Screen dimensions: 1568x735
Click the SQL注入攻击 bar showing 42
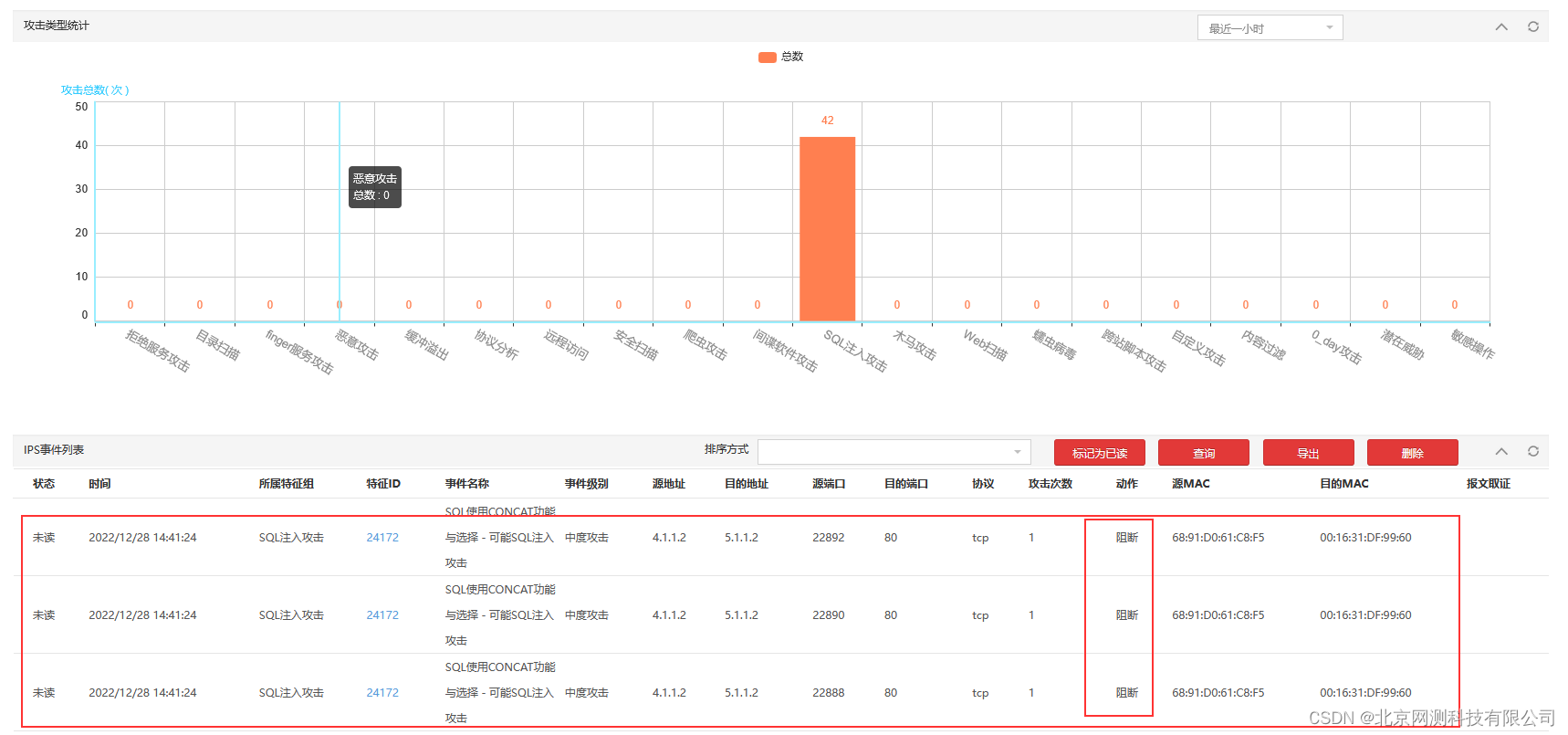(827, 228)
